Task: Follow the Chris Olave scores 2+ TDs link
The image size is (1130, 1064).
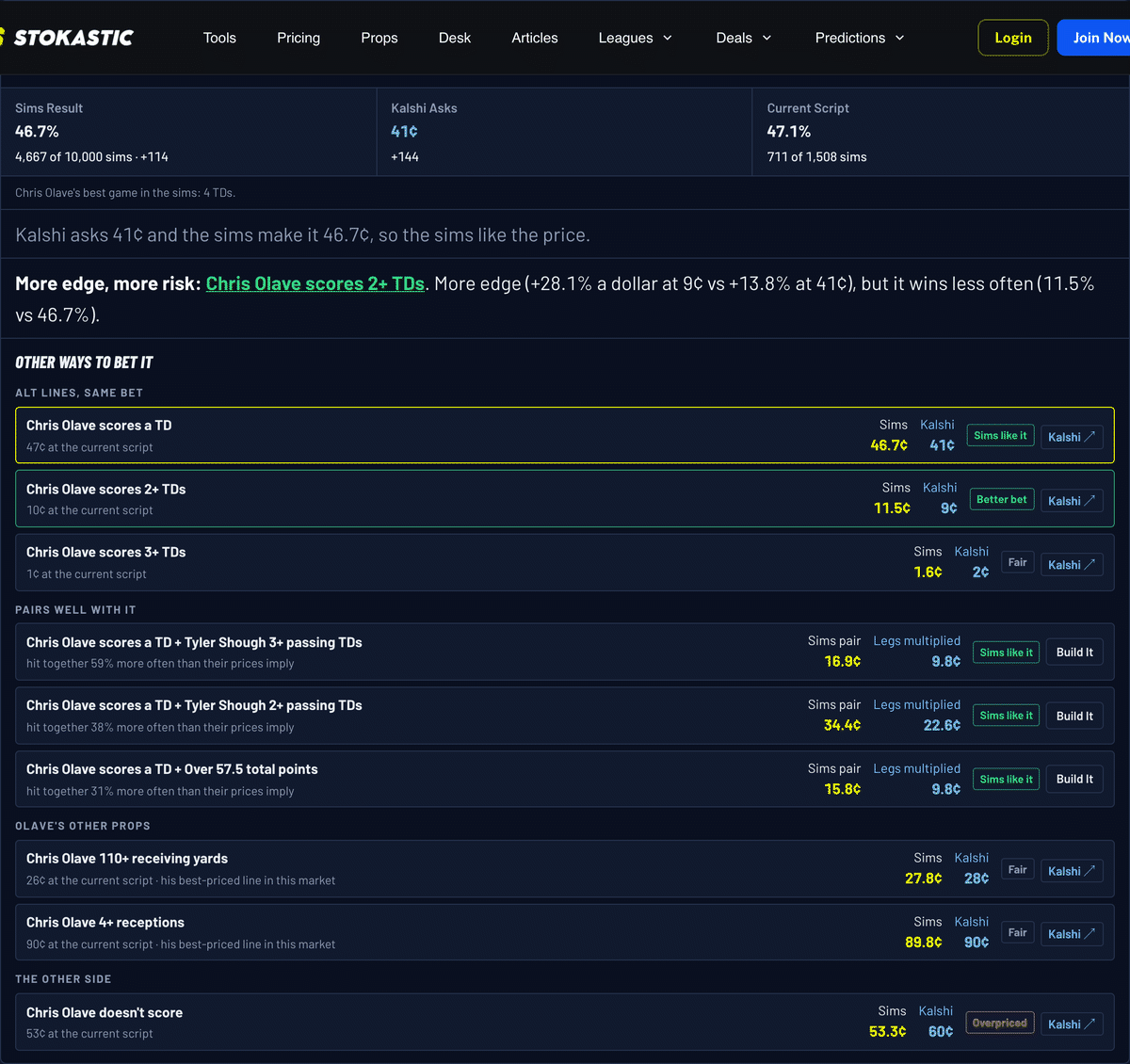Action: pyautogui.click(x=315, y=283)
